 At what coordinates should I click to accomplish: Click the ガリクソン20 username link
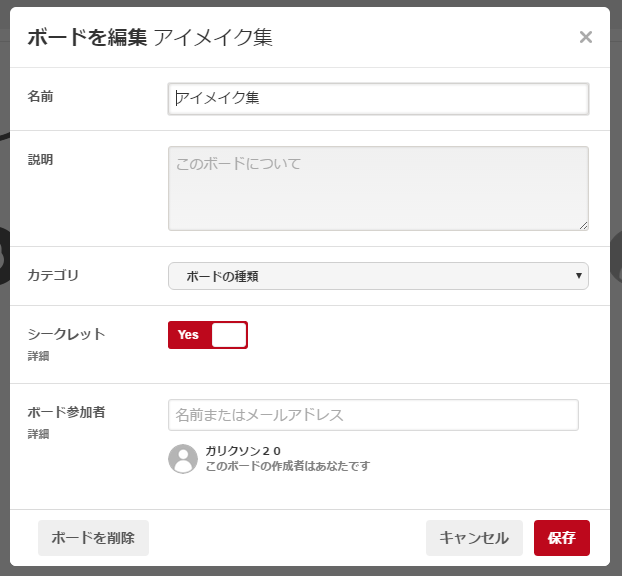tap(243, 451)
